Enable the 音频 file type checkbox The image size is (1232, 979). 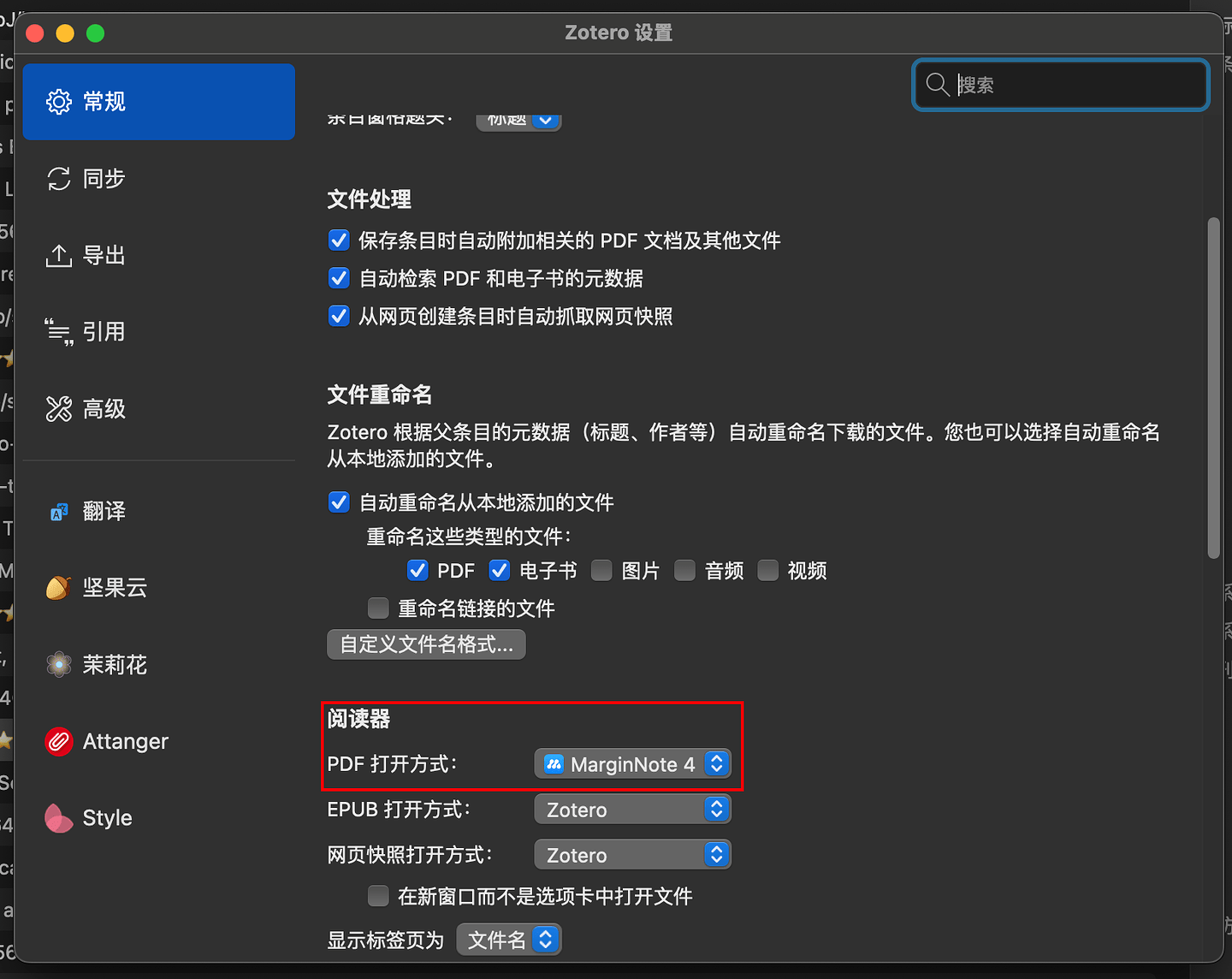pos(685,571)
